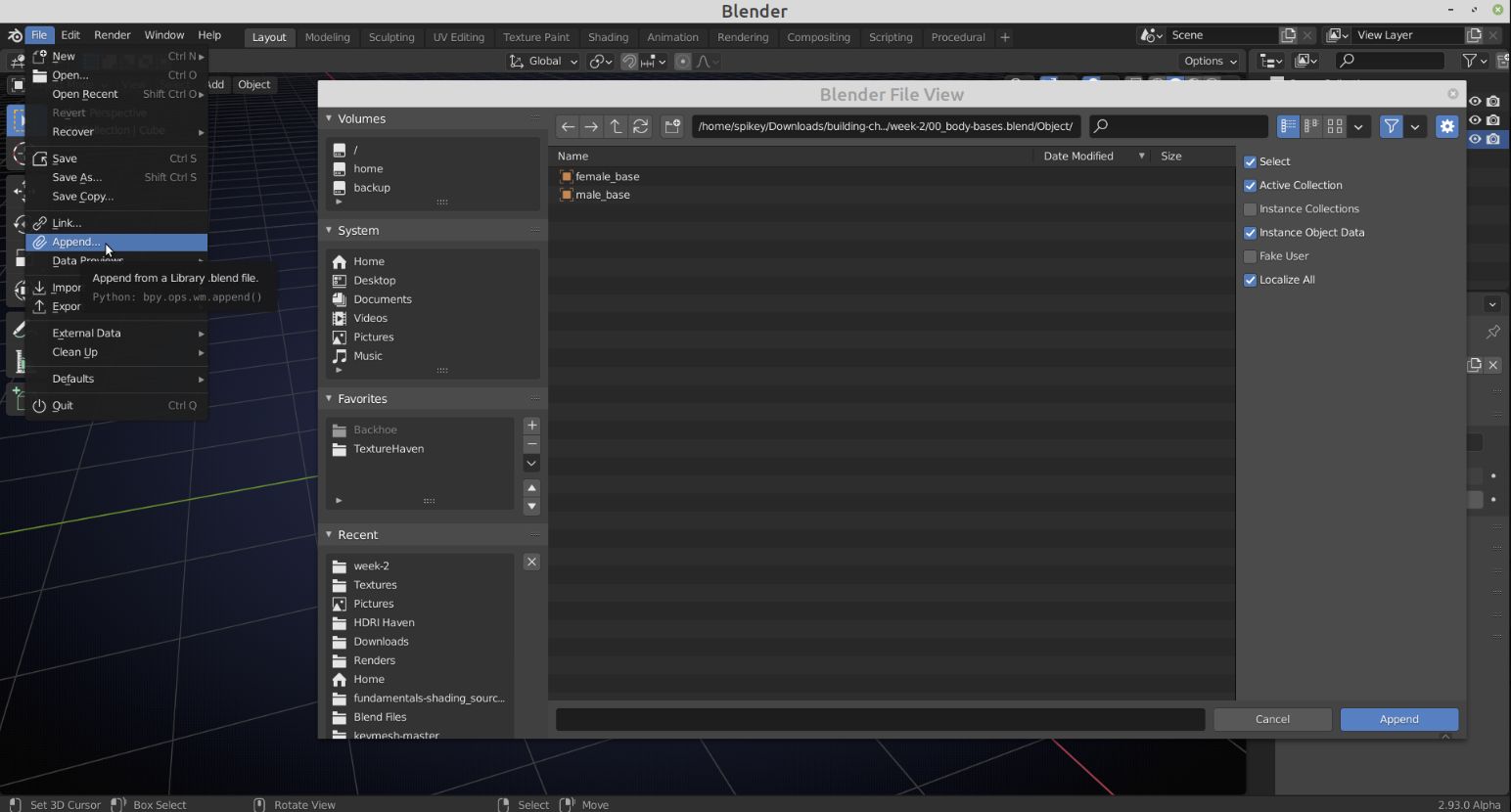Add a new workspace tab

[x=1005, y=37]
